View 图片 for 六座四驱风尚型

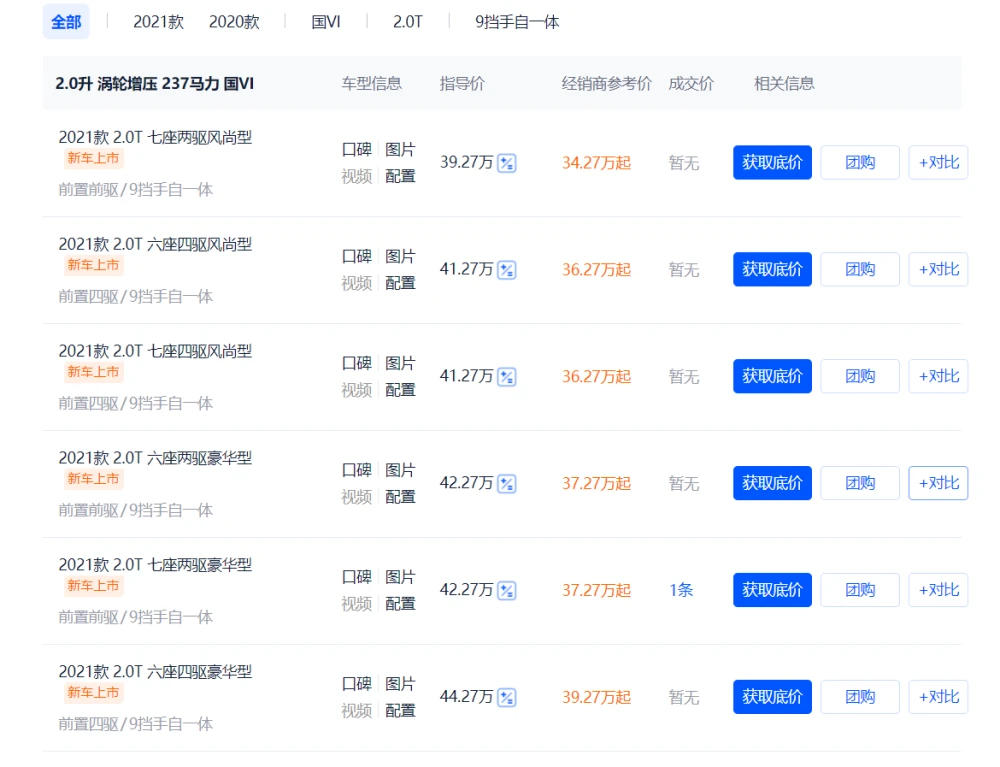(x=401, y=257)
